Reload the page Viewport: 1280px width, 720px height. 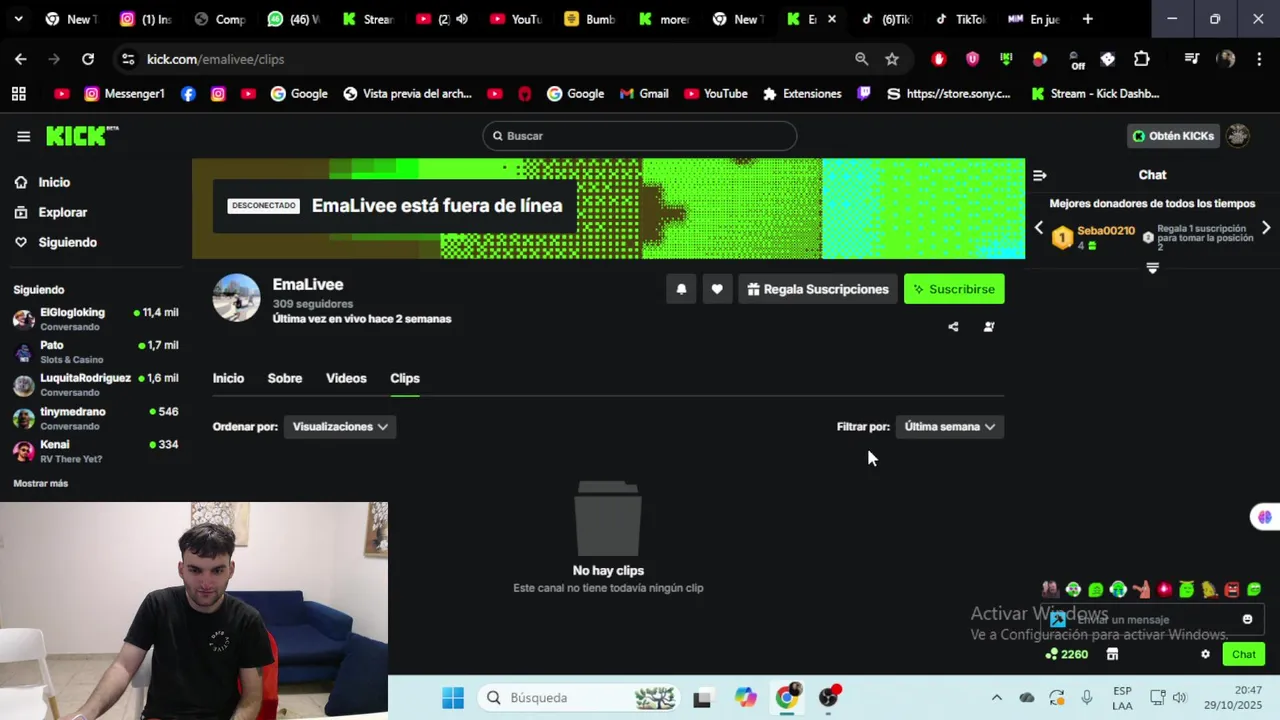[x=88, y=59]
